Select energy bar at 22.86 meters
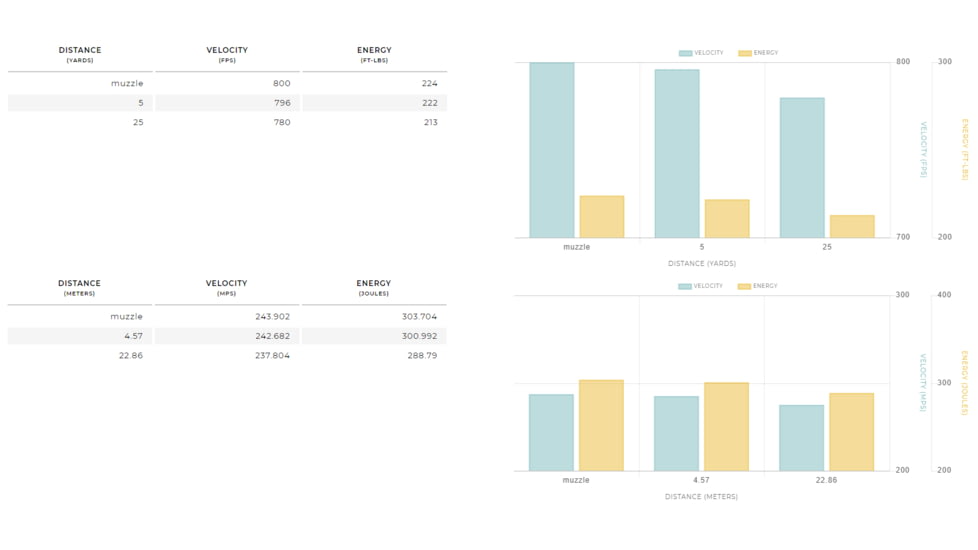 (851, 431)
